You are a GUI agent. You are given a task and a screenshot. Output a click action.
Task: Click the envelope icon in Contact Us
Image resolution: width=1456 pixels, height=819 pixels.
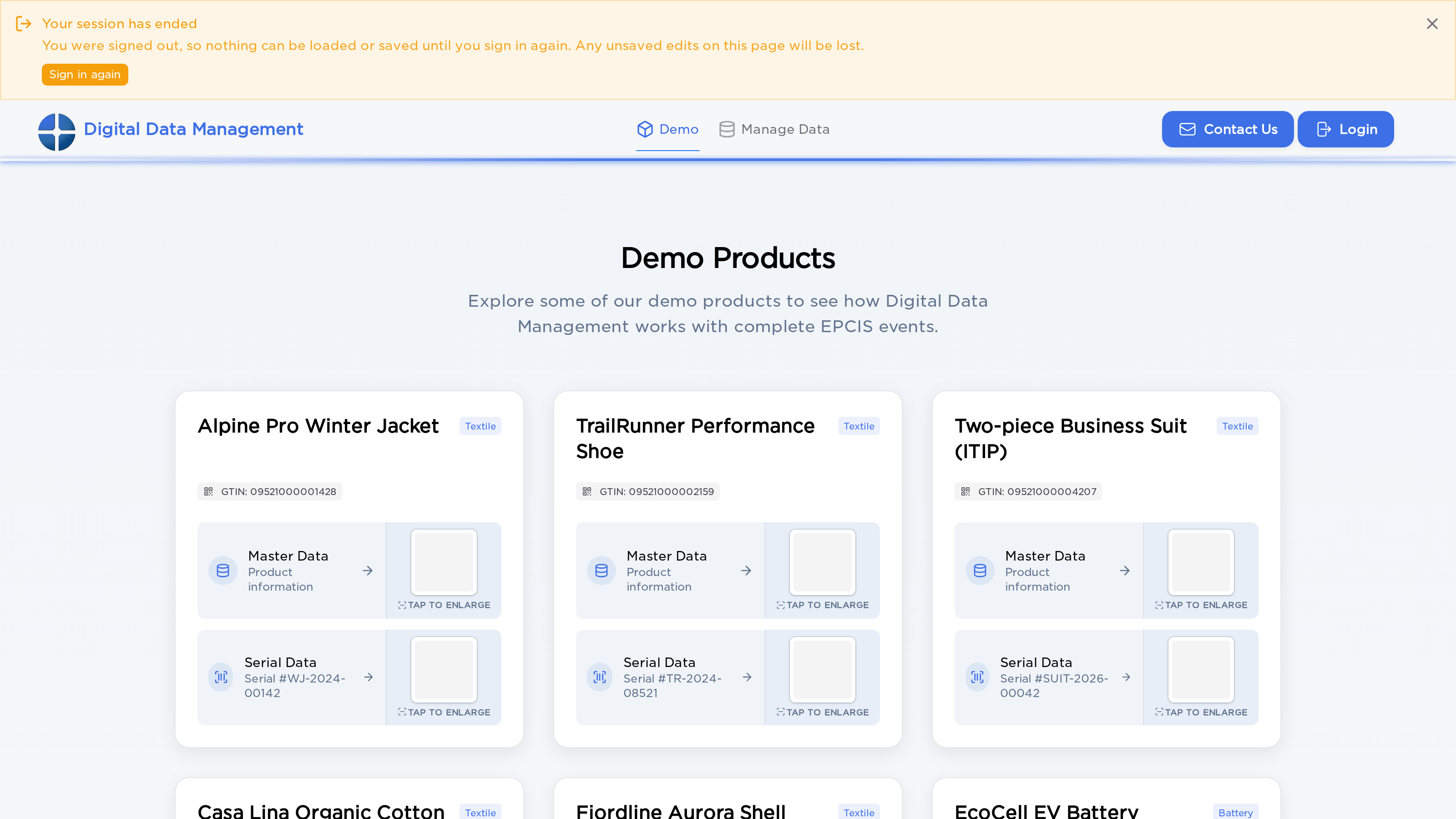pos(1187,129)
